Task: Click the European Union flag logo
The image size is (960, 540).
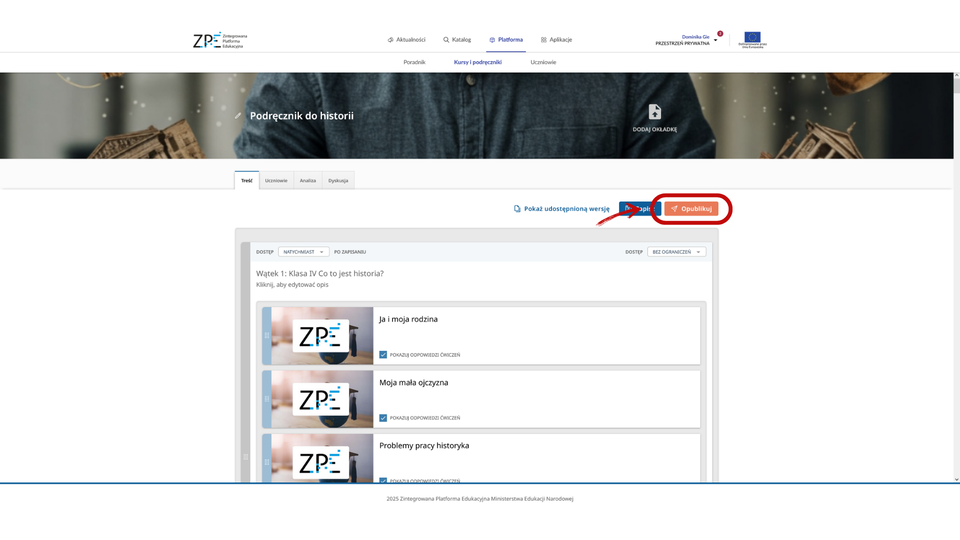Action: click(751, 39)
